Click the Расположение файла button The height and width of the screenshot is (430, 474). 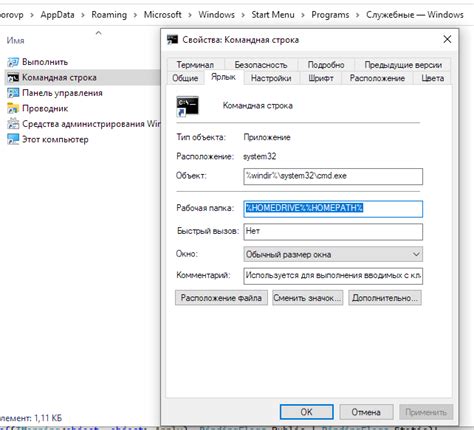coord(221,298)
